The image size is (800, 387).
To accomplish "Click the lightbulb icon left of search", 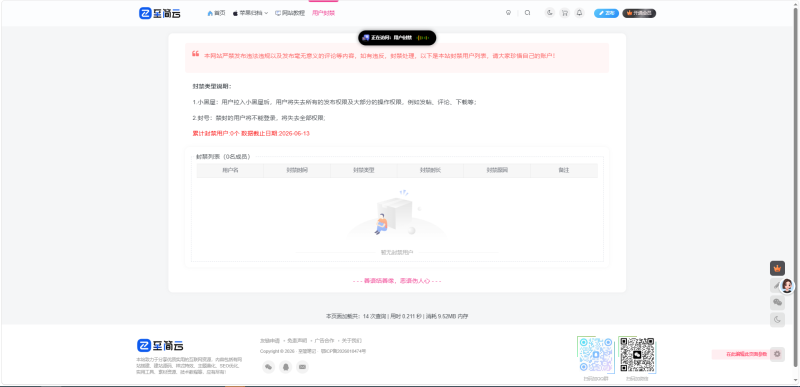I will [508, 13].
